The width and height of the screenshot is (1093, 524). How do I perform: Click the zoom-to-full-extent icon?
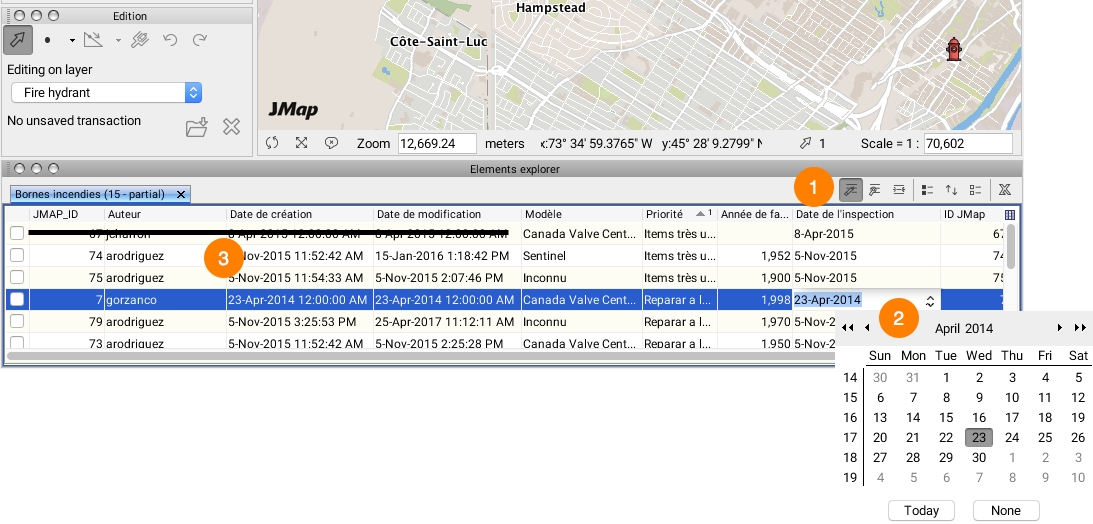tap(301, 143)
